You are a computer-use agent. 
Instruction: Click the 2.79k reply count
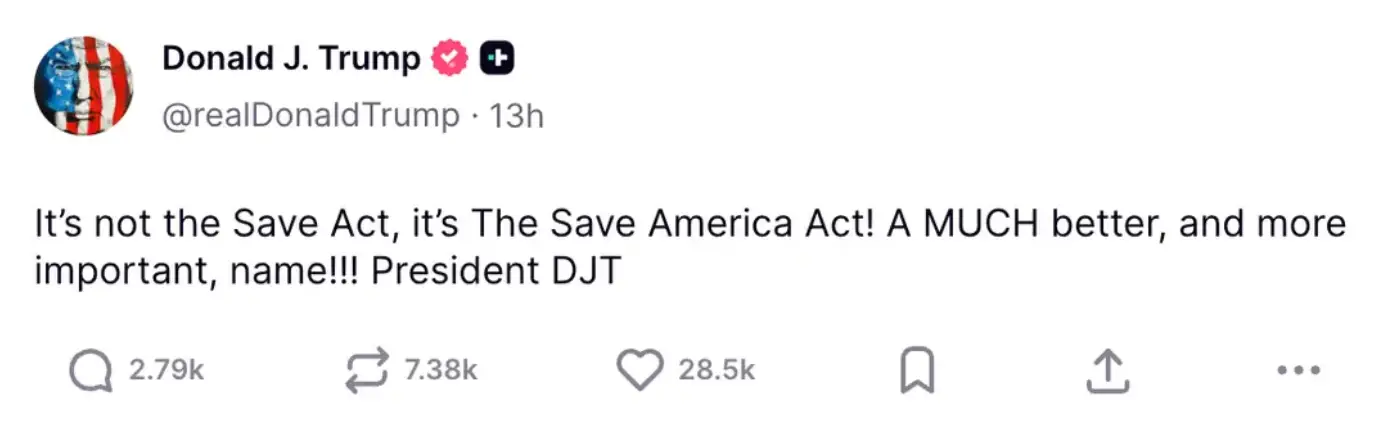tap(166, 371)
